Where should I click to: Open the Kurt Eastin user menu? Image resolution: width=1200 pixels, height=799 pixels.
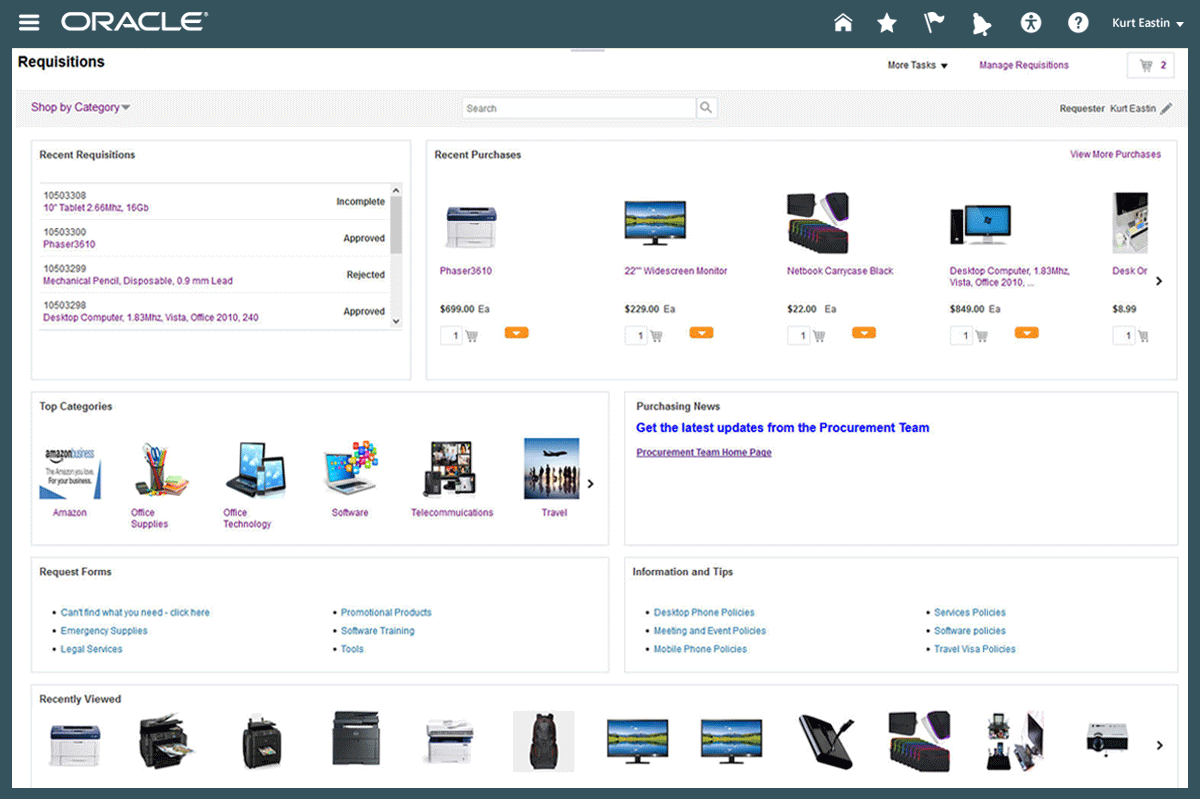pyautogui.click(x=1147, y=23)
